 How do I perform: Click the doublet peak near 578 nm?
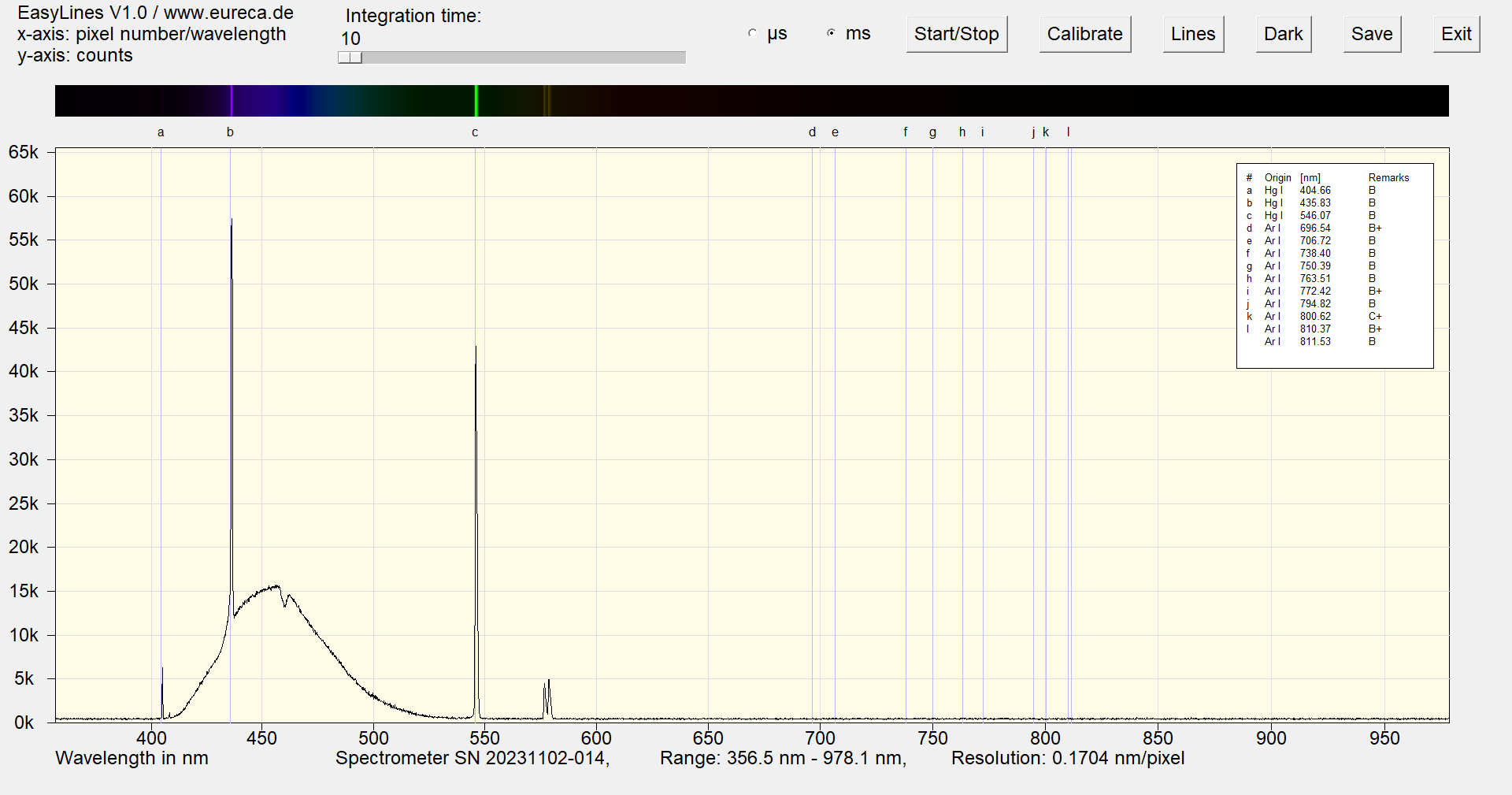tap(547, 698)
